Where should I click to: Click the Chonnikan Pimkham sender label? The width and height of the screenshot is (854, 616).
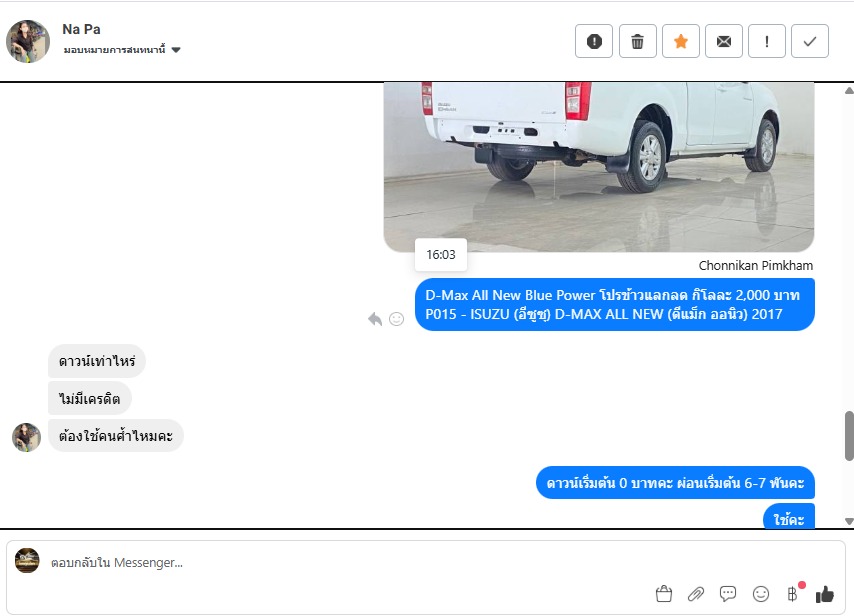[755, 265]
